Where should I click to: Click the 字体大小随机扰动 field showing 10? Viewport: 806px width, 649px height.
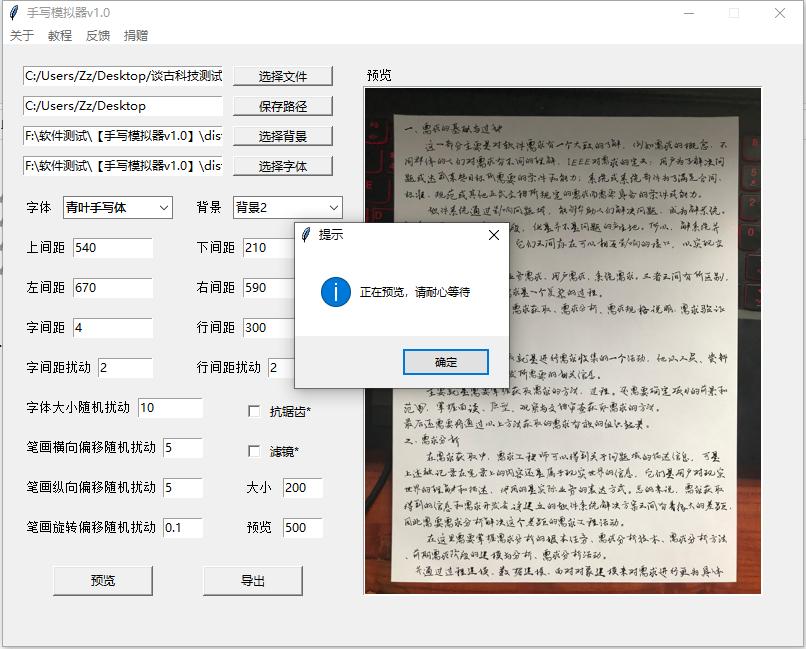[170, 408]
